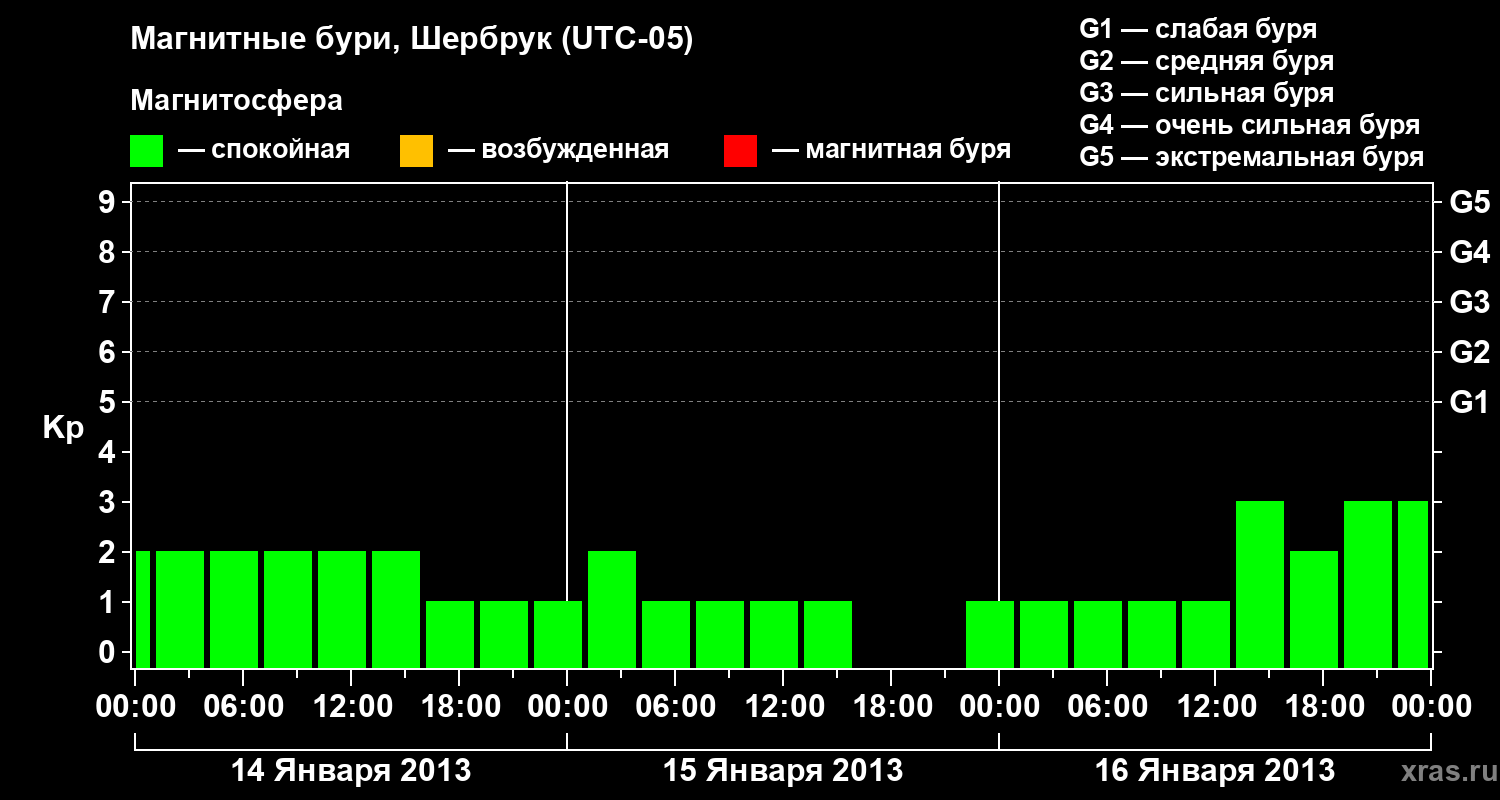Click the red магнитная буря legend swatch

click(740, 151)
